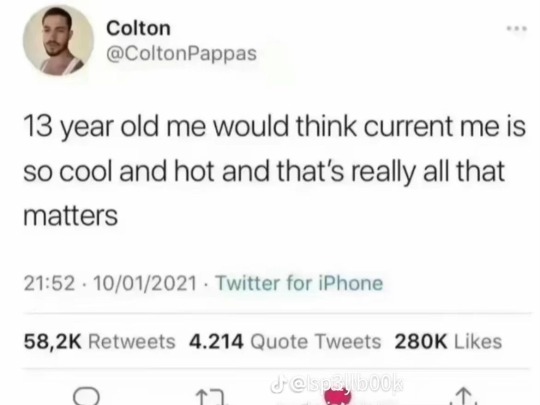540x405 pixels.
Task: Click the TikTok username watermark text
Action: pyautogui.click(x=344, y=385)
